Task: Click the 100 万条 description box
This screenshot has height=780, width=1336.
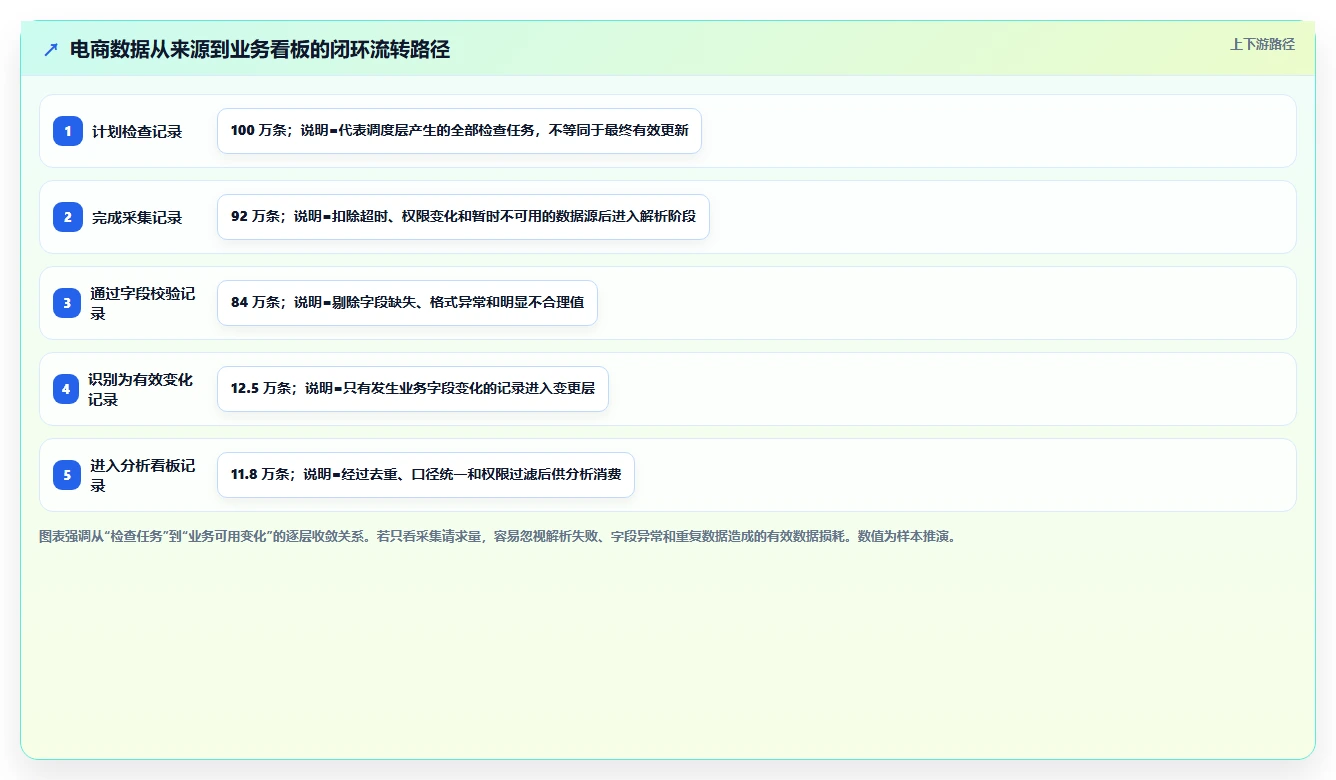Action: [460, 131]
